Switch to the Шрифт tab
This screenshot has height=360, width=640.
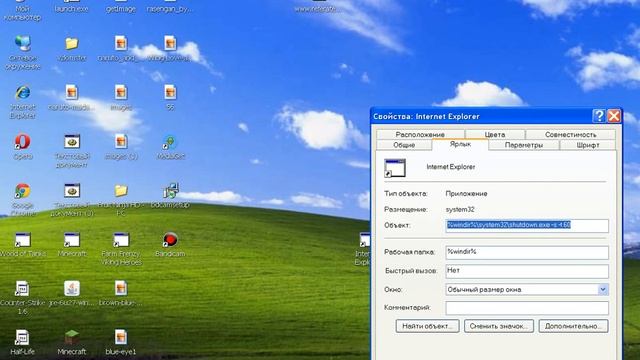click(x=588, y=145)
